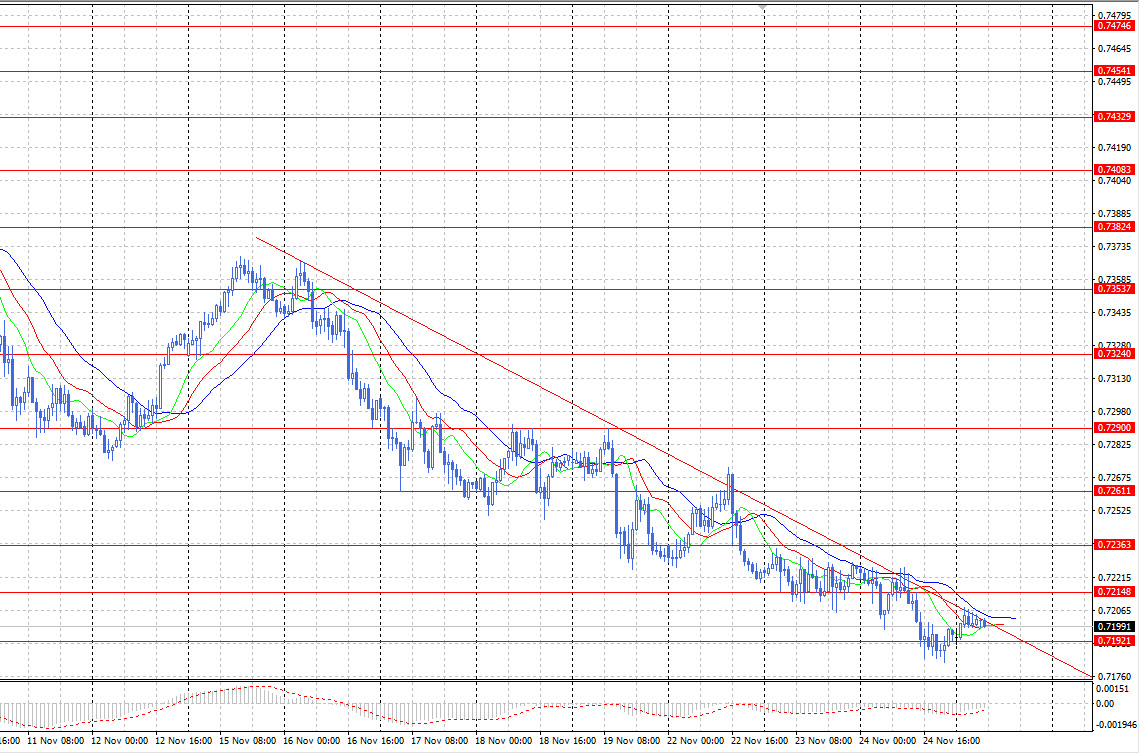Click the time label 18 Nov 00:00

point(503,741)
